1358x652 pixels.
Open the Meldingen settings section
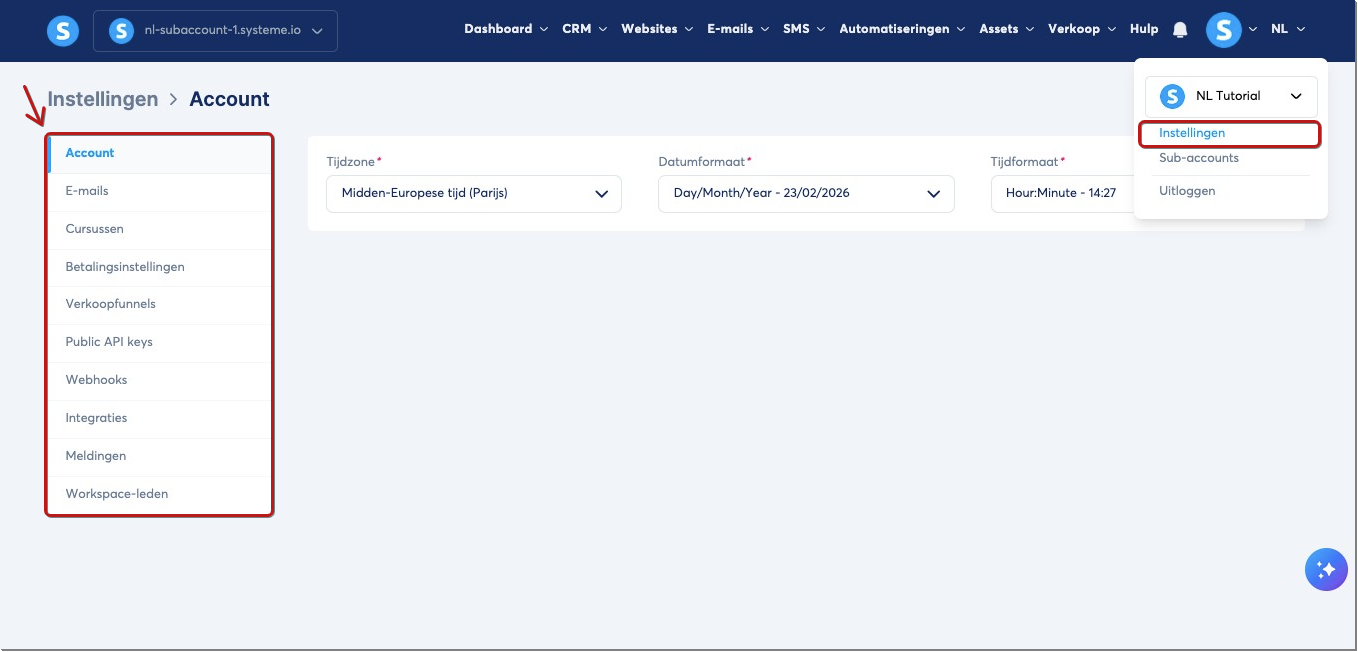pyautogui.click(x=159, y=456)
